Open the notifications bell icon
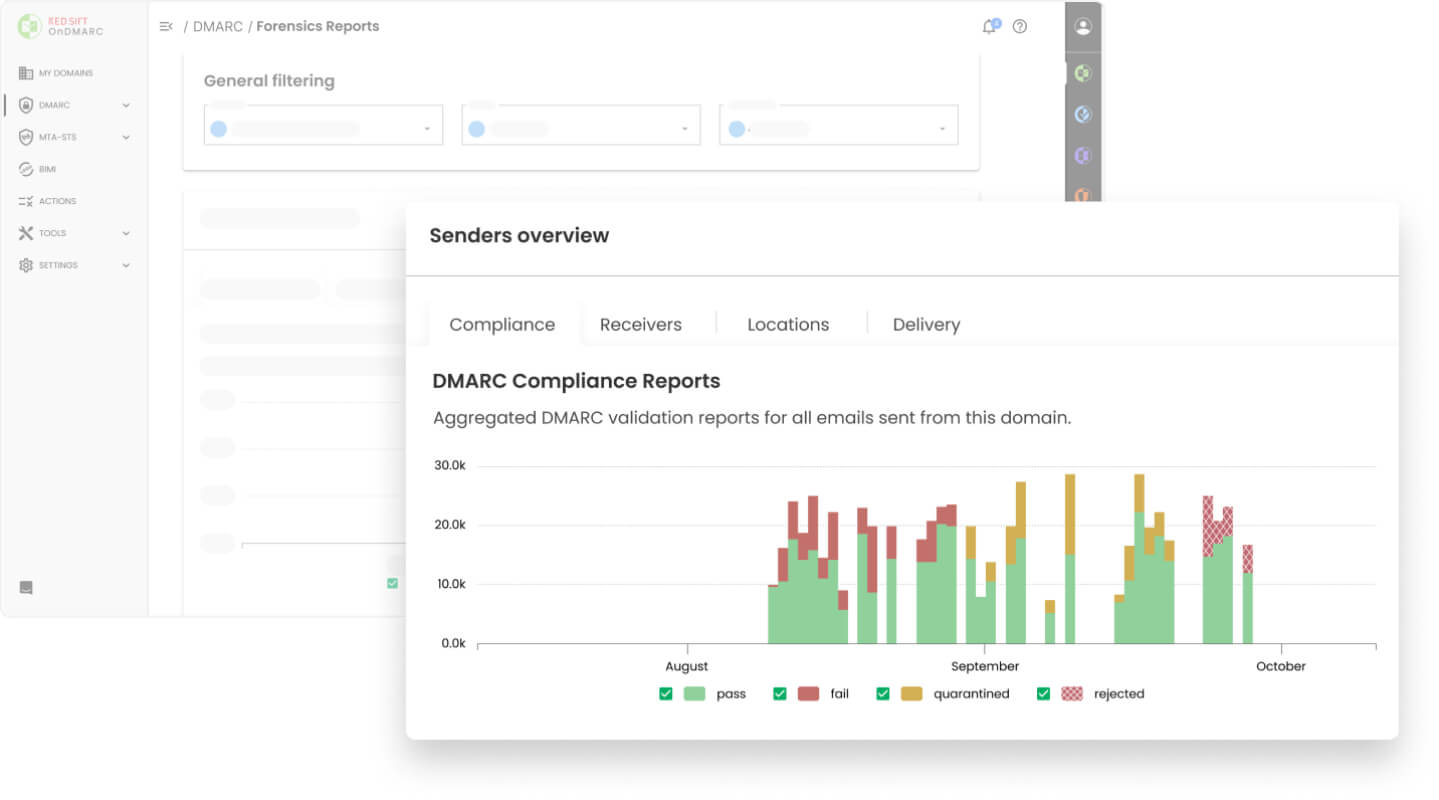This screenshot has width=1439, height=800. coord(989,27)
